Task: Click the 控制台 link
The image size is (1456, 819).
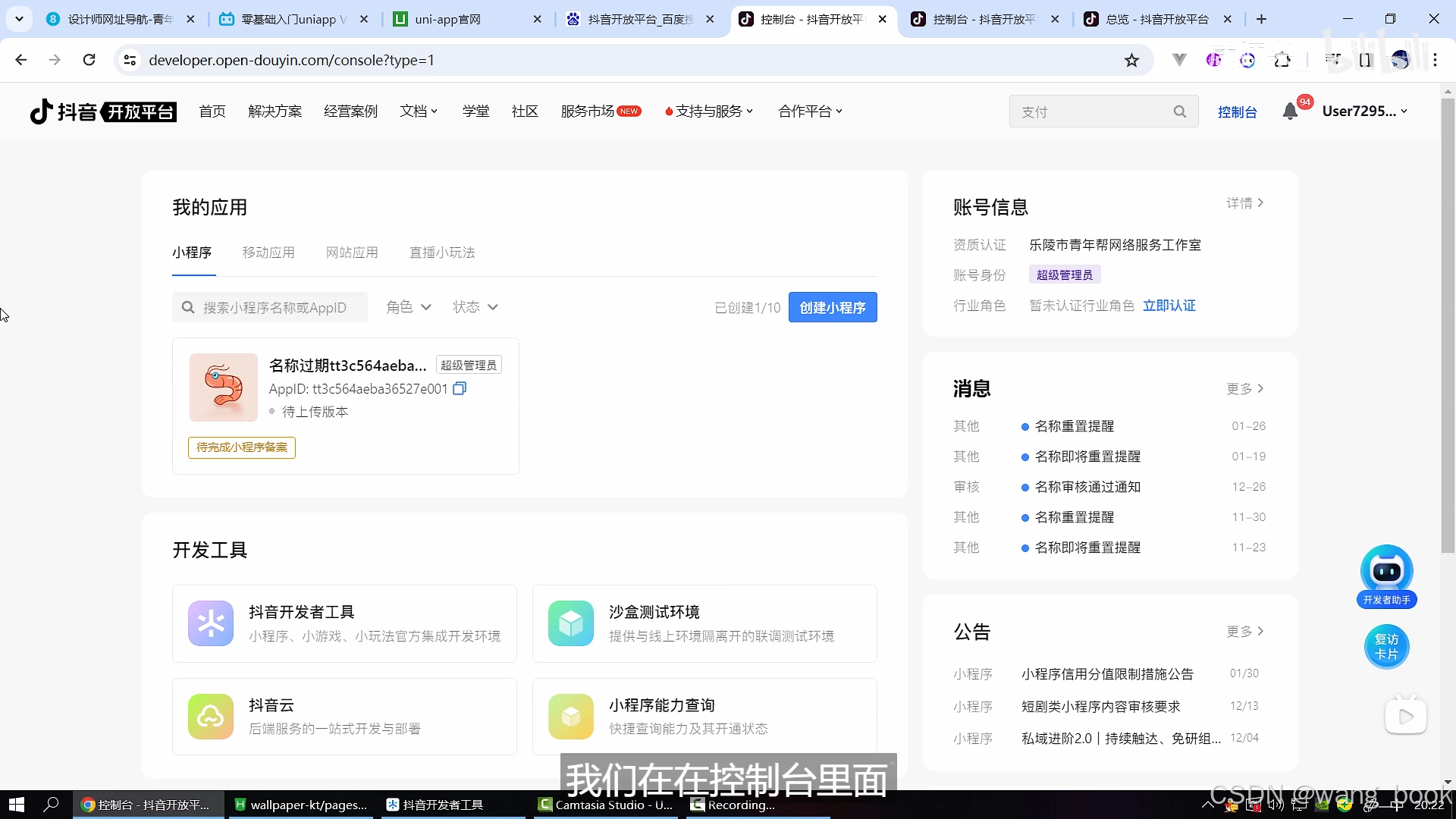Action: (x=1237, y=112)
